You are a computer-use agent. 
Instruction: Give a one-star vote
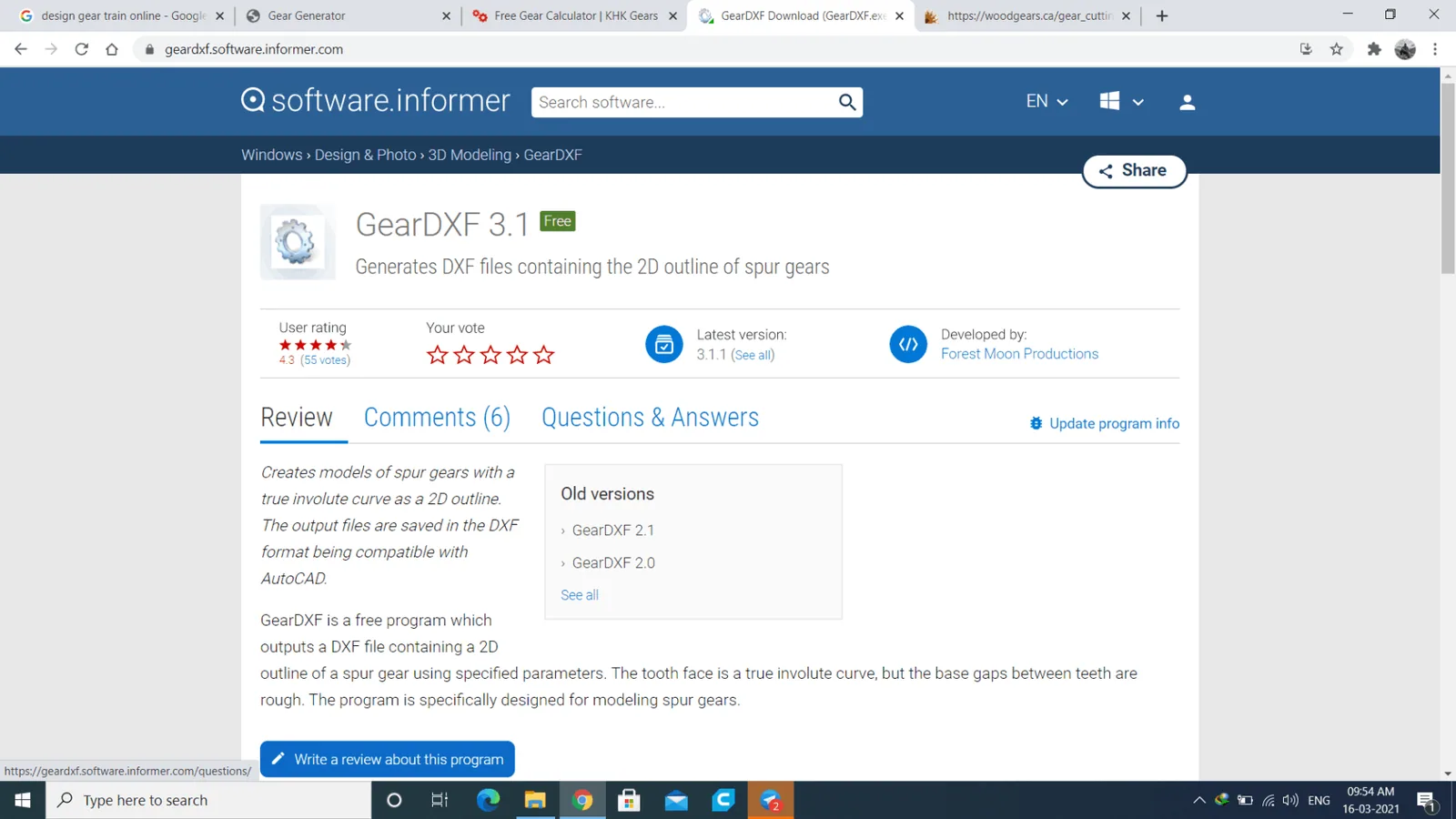click(x=438, y=355)
